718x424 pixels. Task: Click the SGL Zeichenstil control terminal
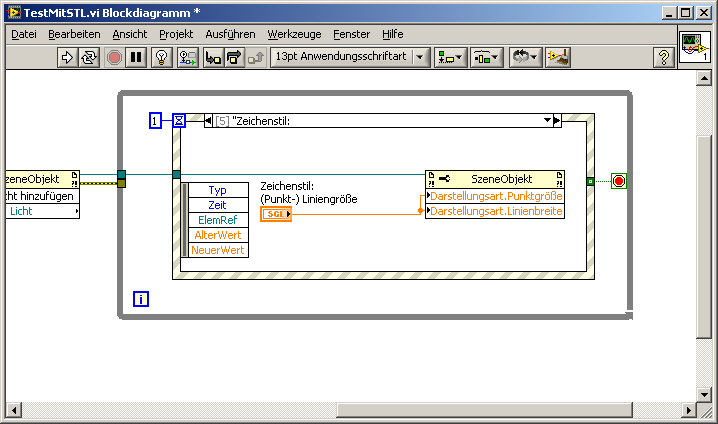click(x=276, y=214)
